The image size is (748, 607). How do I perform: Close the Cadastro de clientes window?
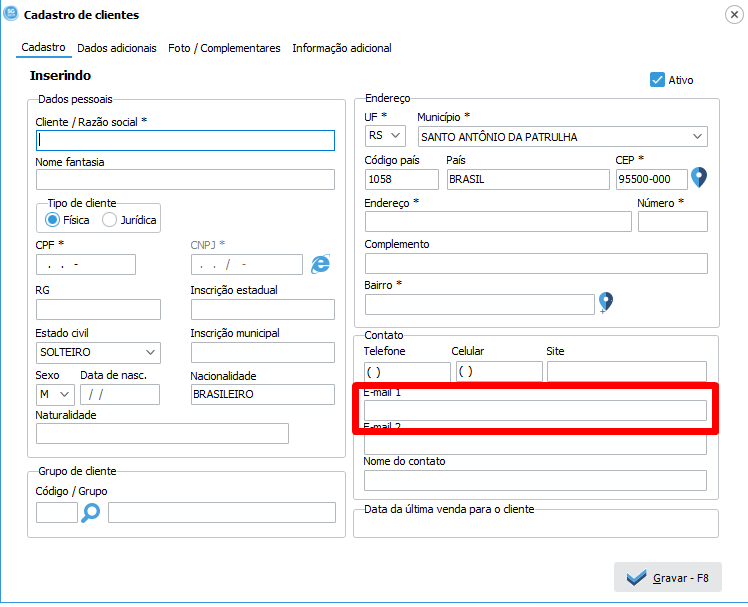[x=733, y=15]
